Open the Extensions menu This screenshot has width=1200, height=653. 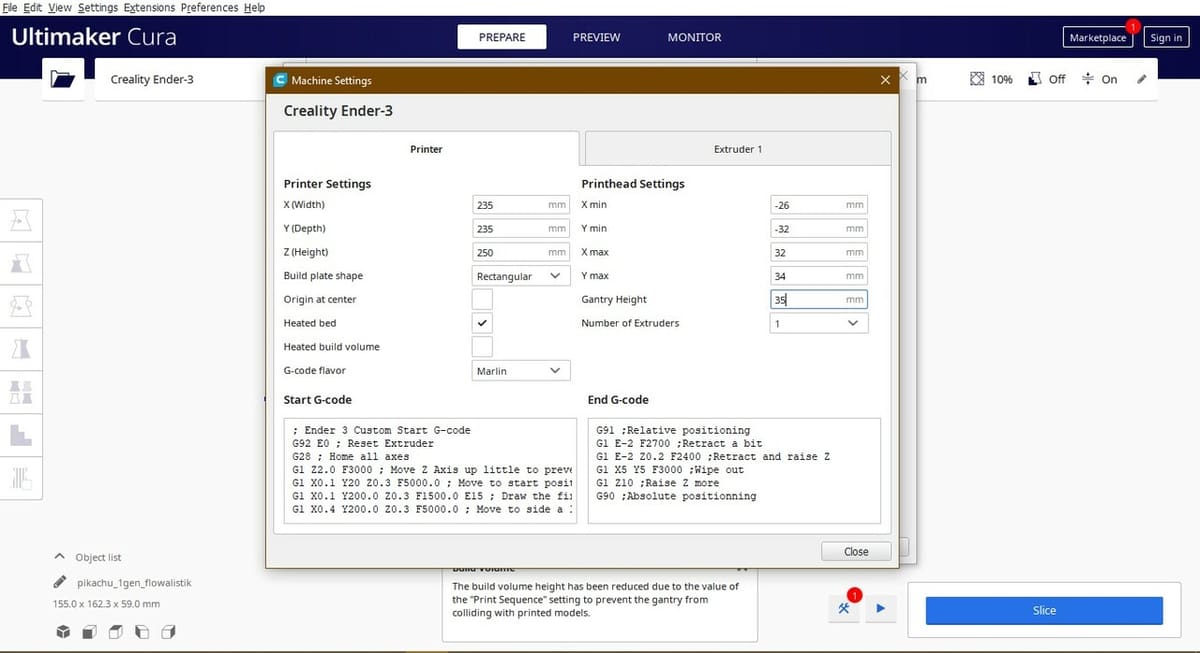[x=148, y=7]
